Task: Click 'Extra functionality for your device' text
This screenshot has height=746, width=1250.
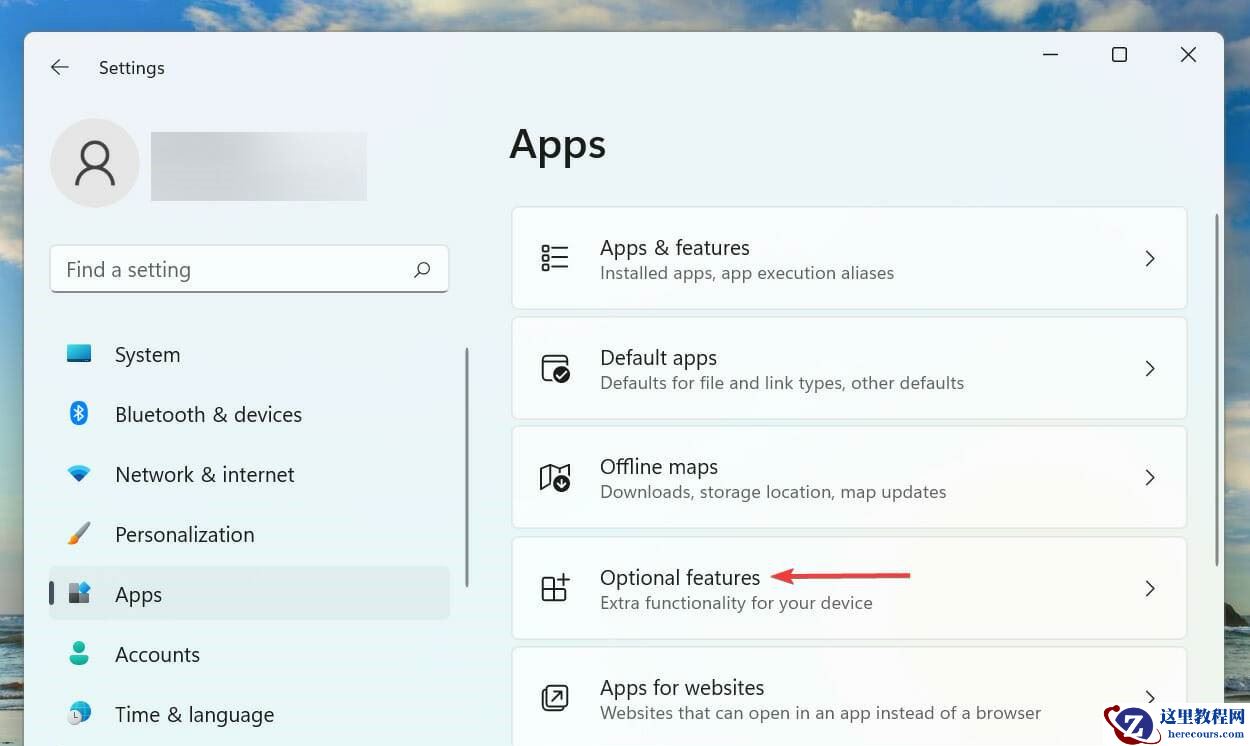Action: pos(736,603)
